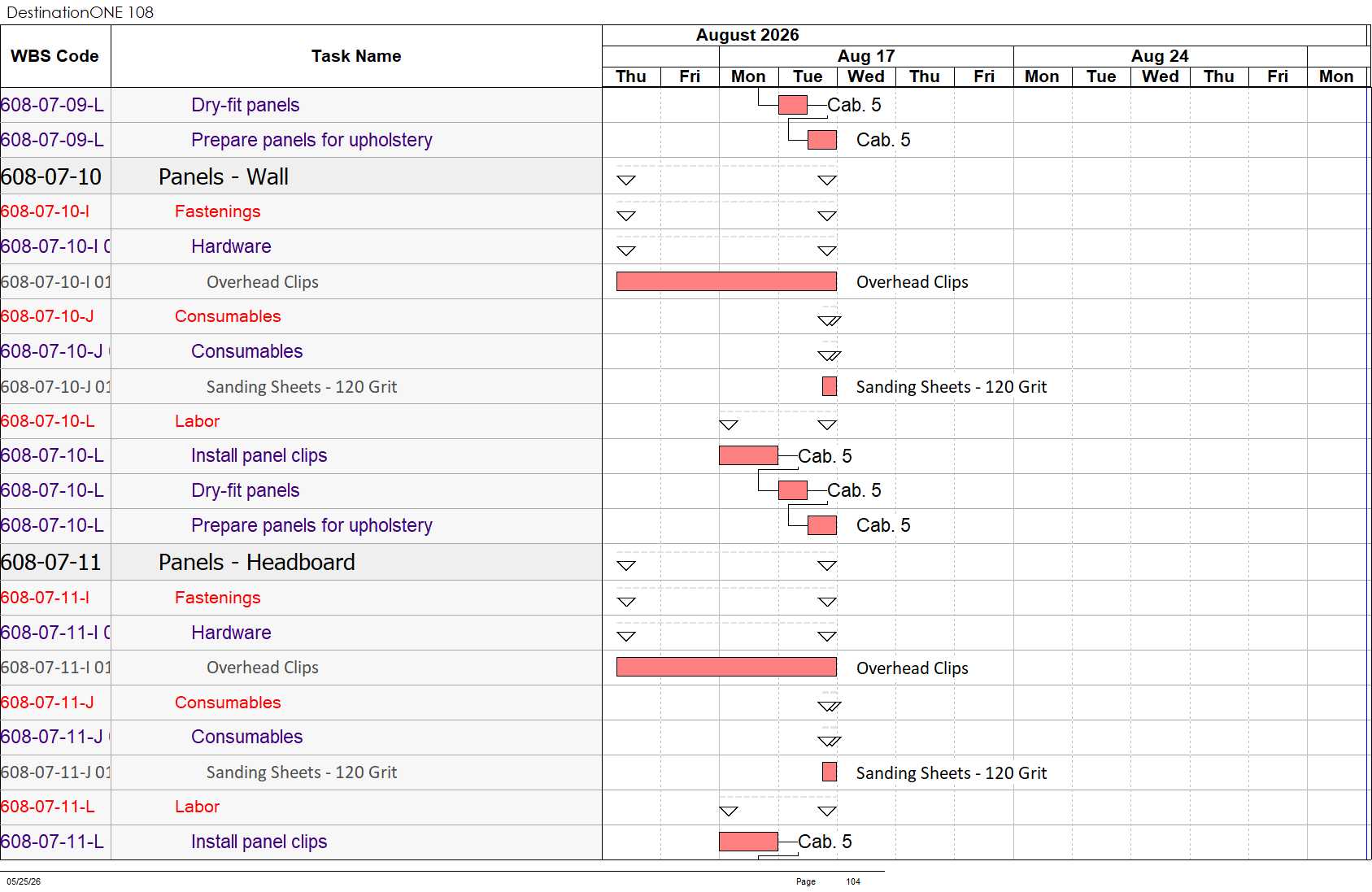Select Overhead Clips task name in row 608-07-10-I 01

(x=263, y=282)
